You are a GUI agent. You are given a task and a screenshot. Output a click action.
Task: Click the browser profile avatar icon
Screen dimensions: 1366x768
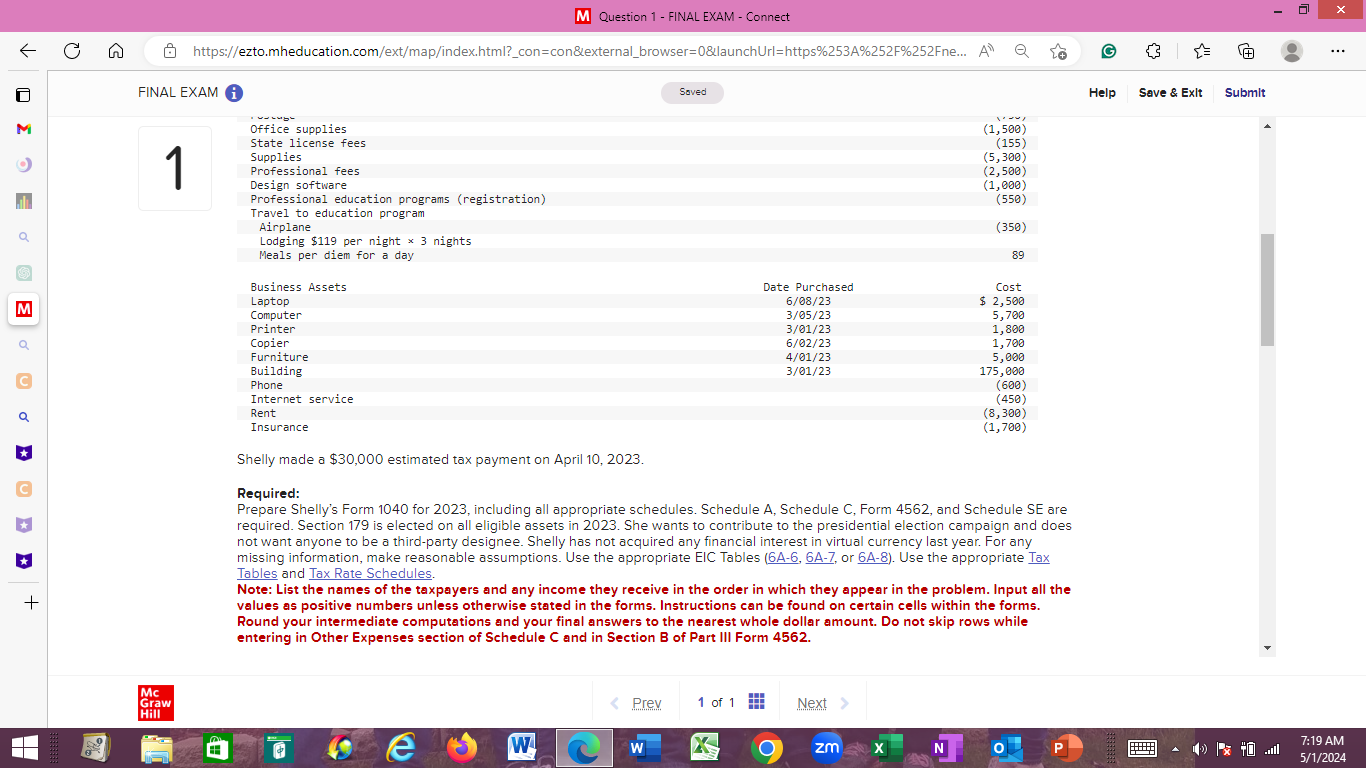[1290, 50]
